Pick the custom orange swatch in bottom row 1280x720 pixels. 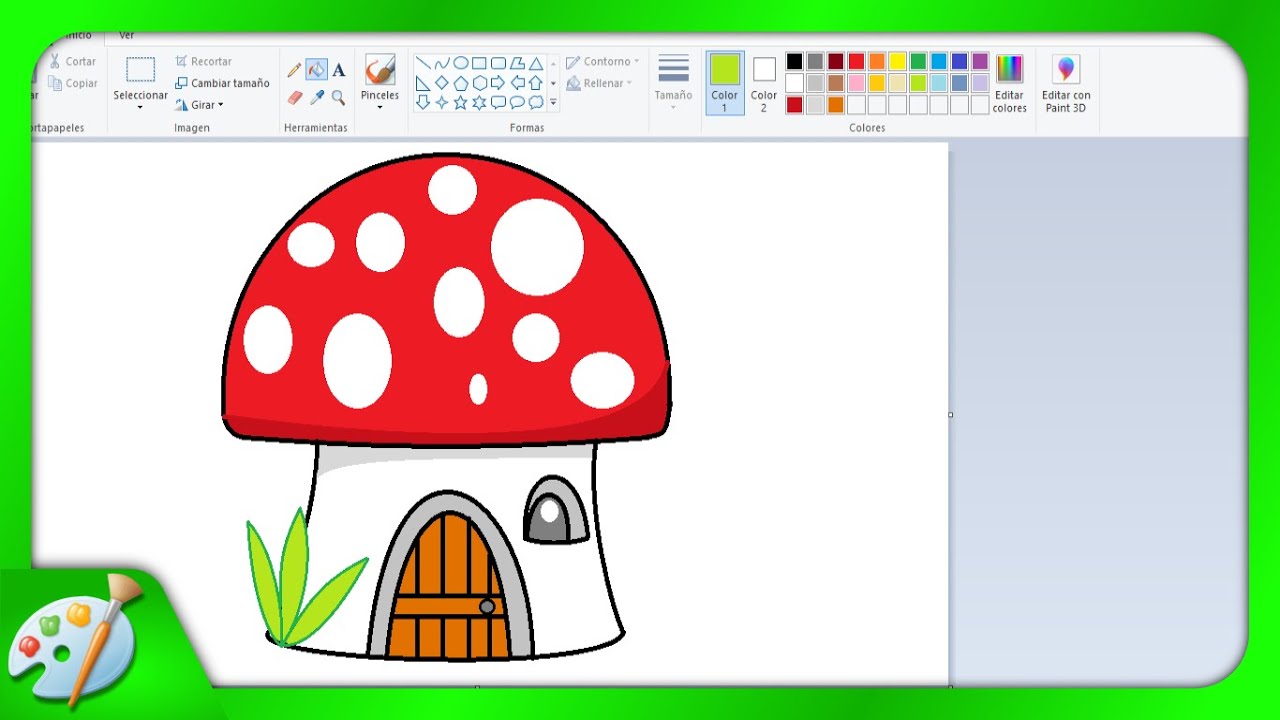pos(836,105)
